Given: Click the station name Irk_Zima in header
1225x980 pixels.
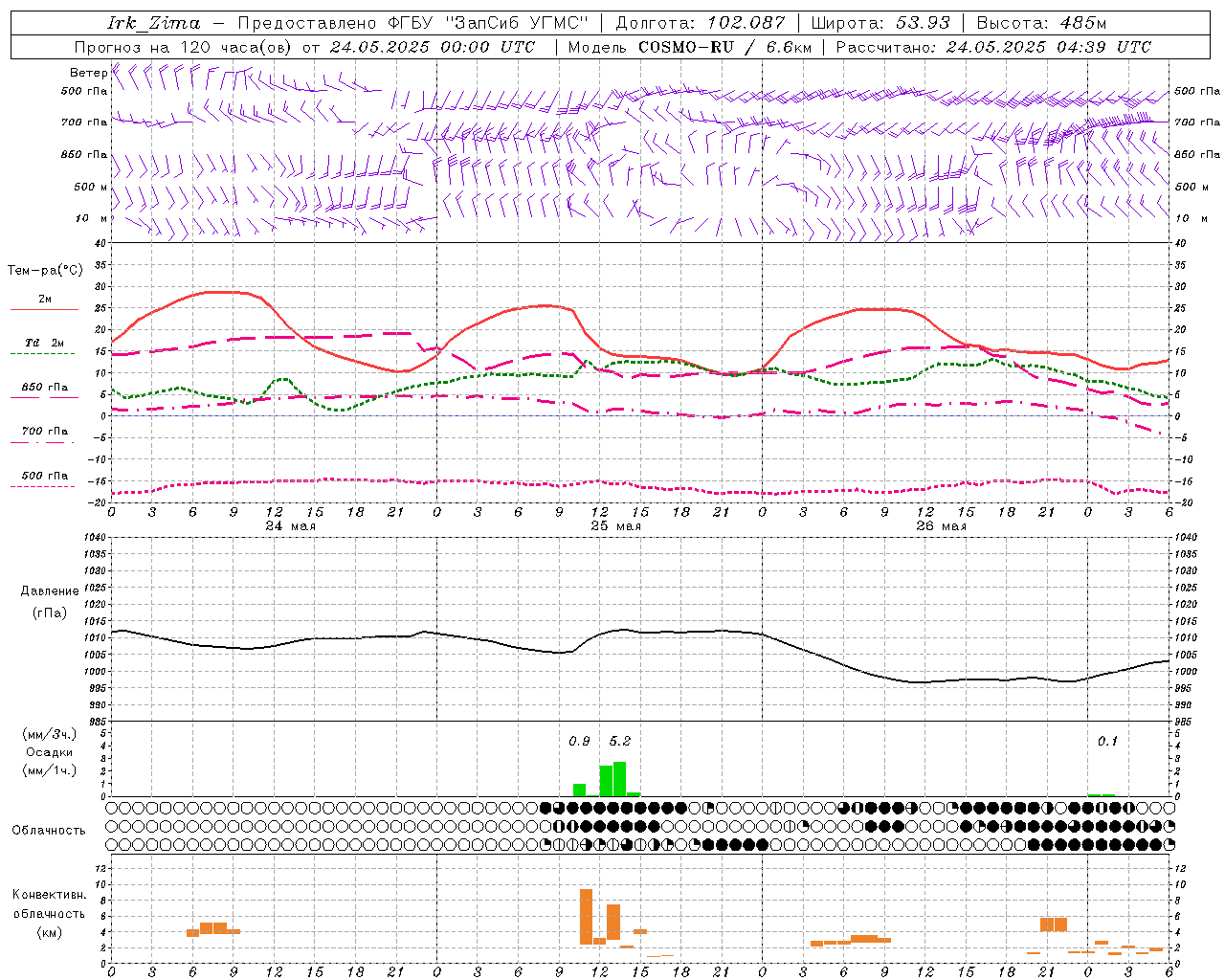Looking at the screenshot, I should (x=153, y=23).
